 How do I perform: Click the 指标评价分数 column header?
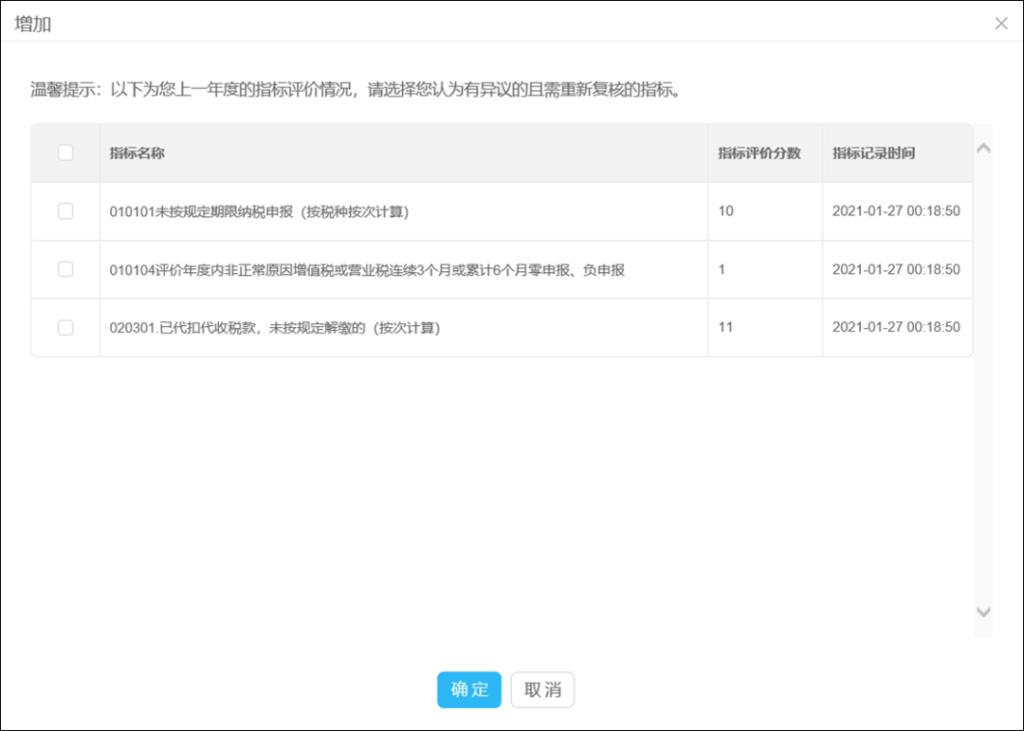pos(759,153)
